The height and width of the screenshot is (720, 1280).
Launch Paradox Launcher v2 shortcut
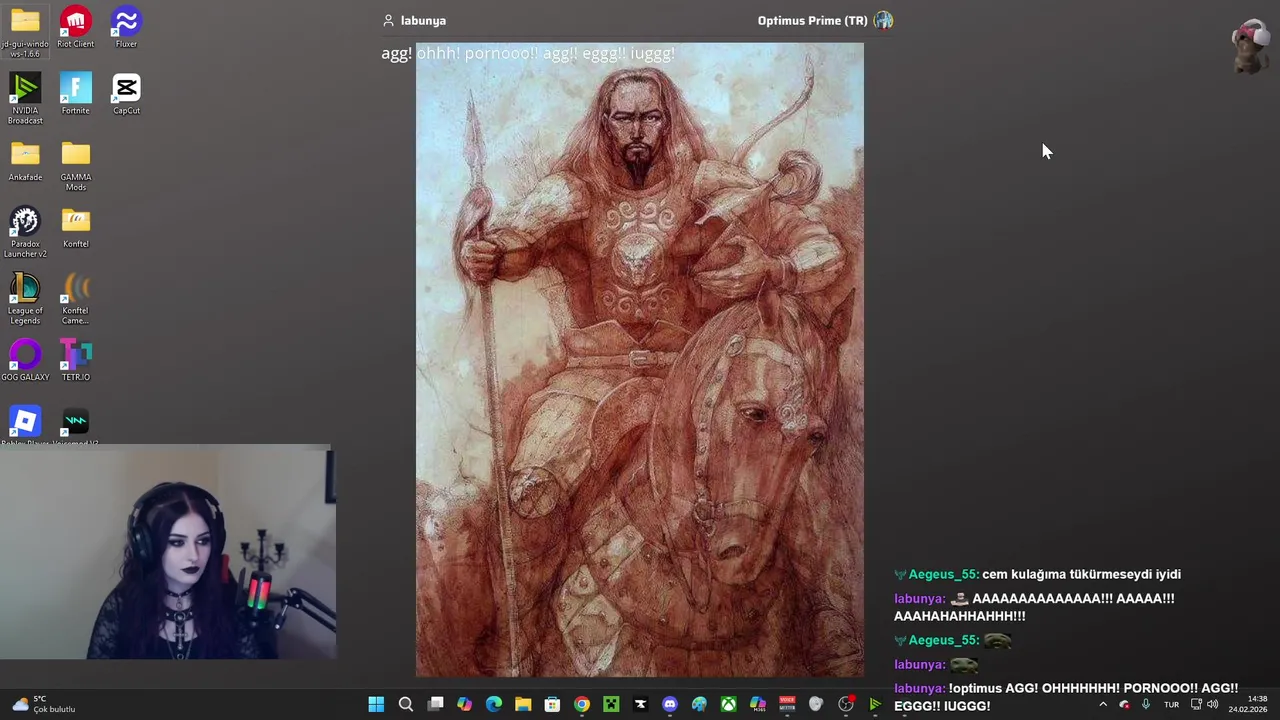(25, 232)
